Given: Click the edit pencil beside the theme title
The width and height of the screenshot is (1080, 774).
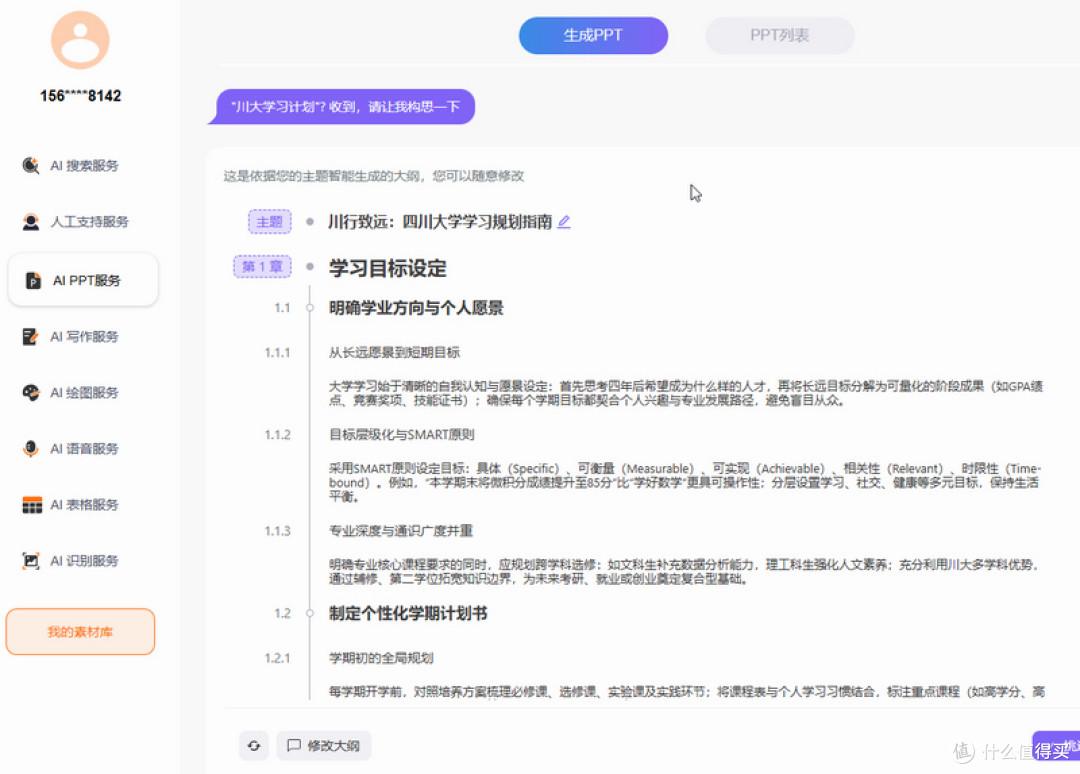Looking at the screenshot, I should coord(564,222).
